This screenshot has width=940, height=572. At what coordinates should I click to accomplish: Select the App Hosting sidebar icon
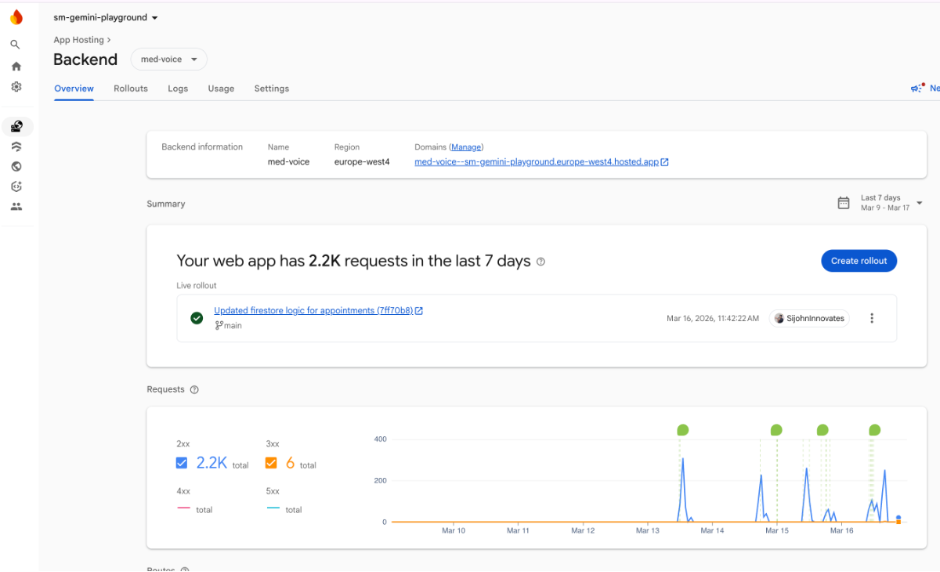17,127
